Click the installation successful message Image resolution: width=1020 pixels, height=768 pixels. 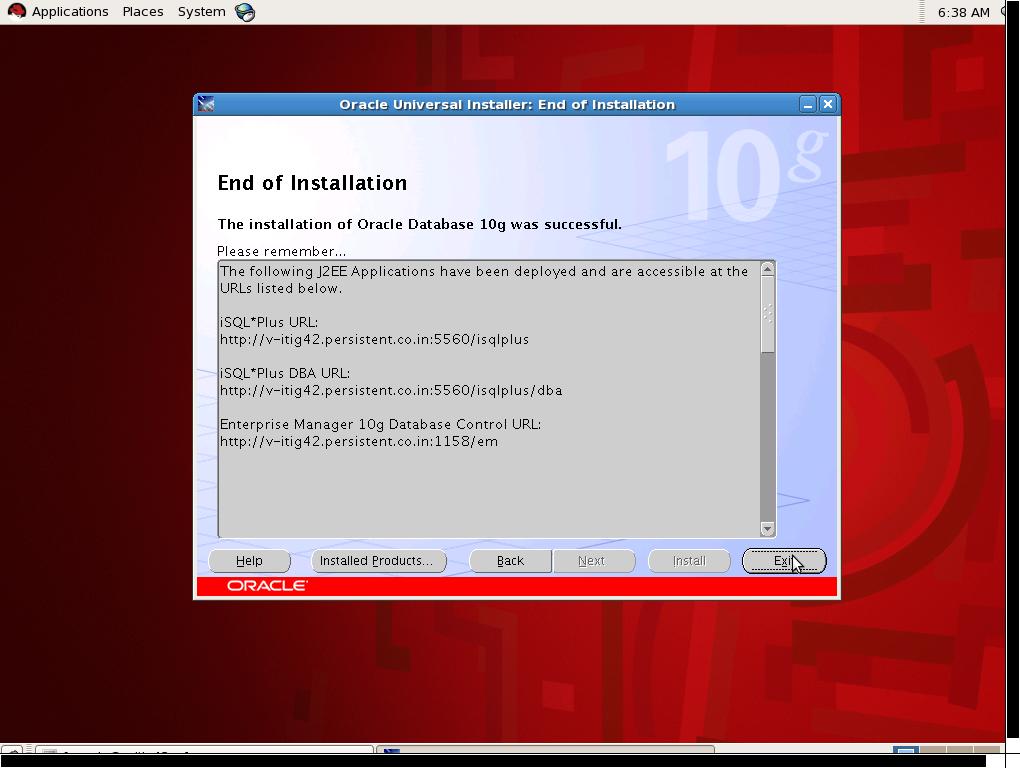(x=420, y=224)
